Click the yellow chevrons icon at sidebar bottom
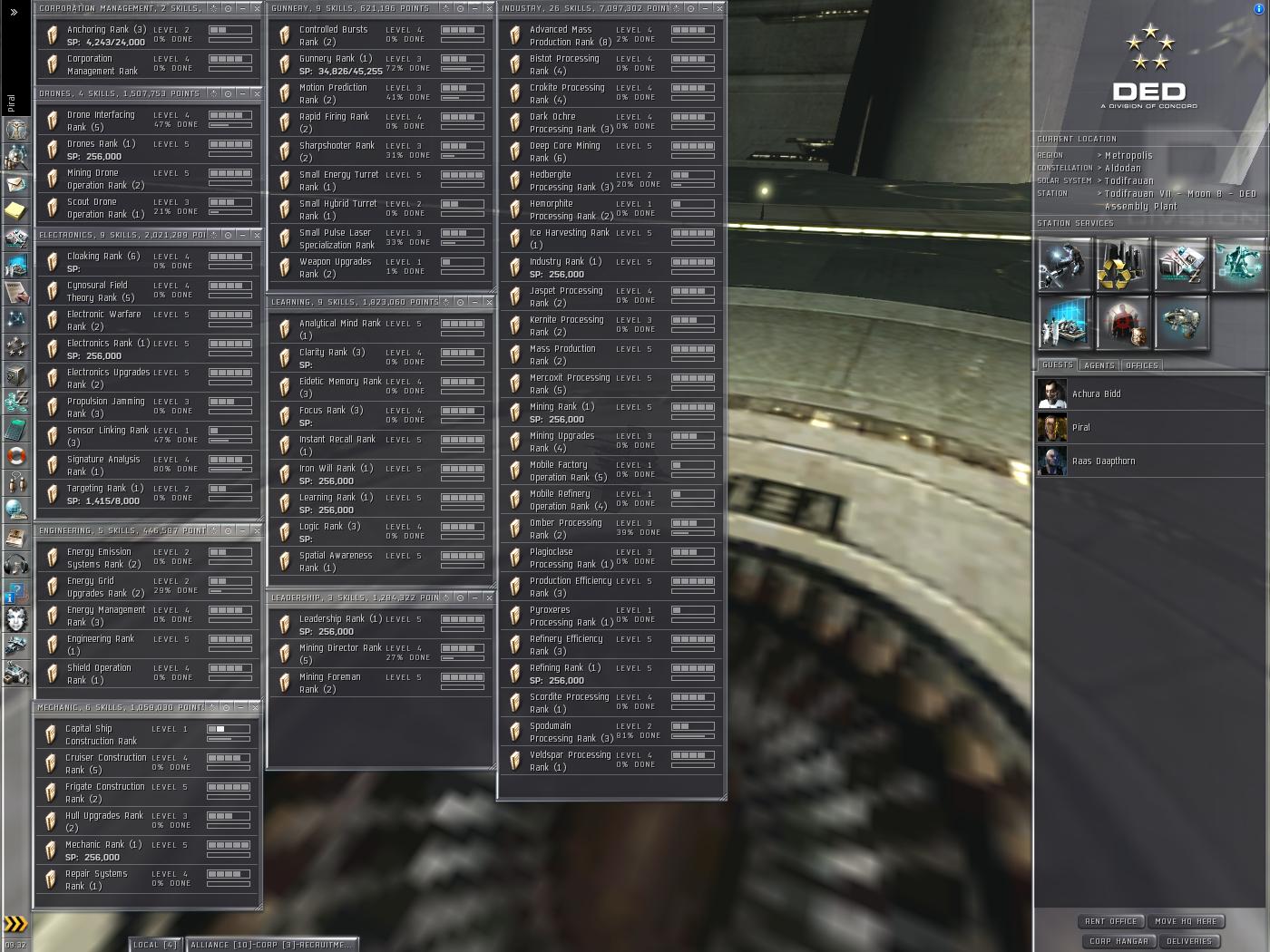The image size is (1270, 952). point(15,925)
